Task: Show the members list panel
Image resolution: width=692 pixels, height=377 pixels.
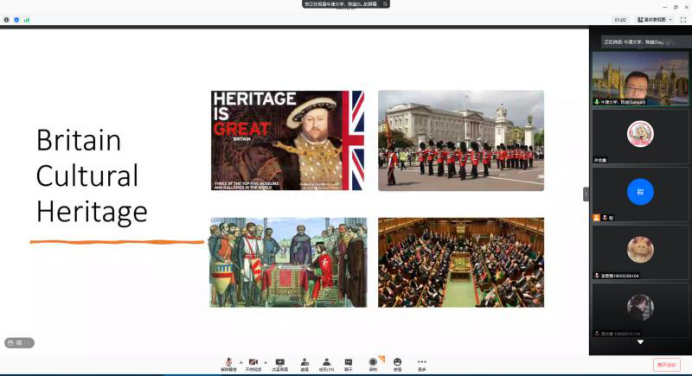Action: 327,365
